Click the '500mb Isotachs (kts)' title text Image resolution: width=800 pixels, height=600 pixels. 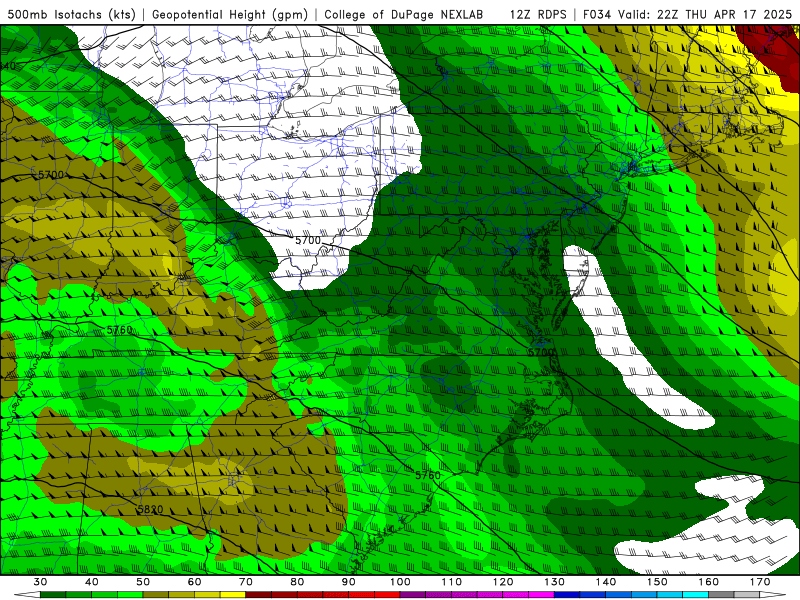[71, 14]
